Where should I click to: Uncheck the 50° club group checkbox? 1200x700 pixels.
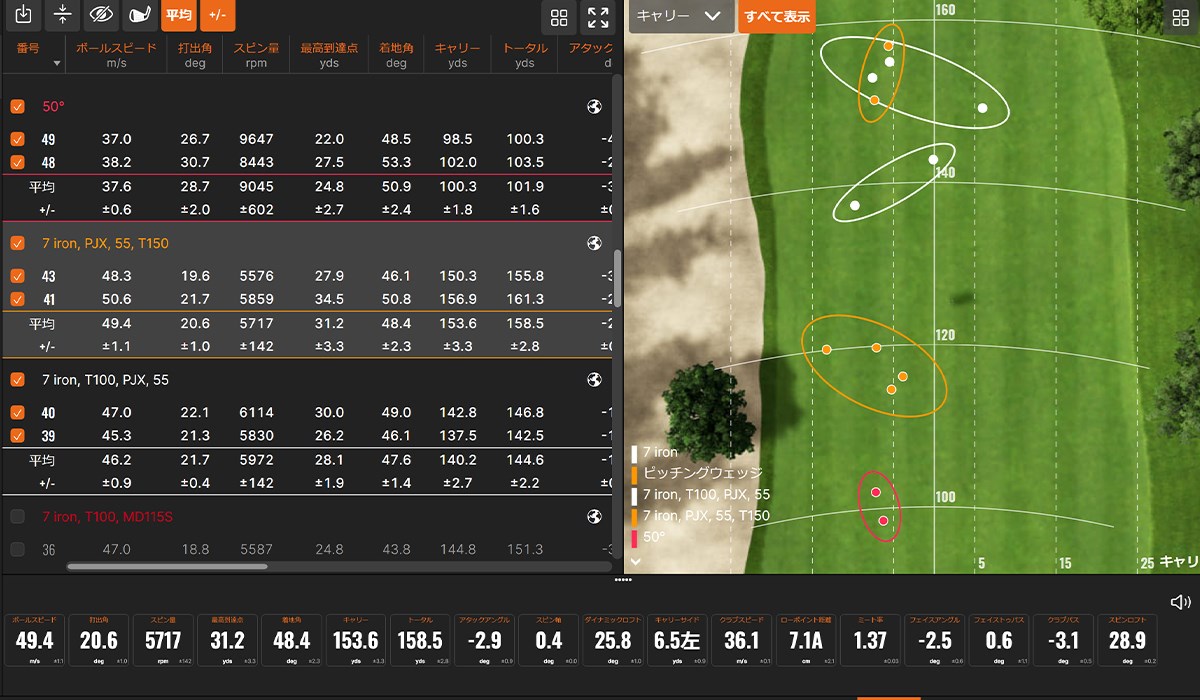pos(17,107)
